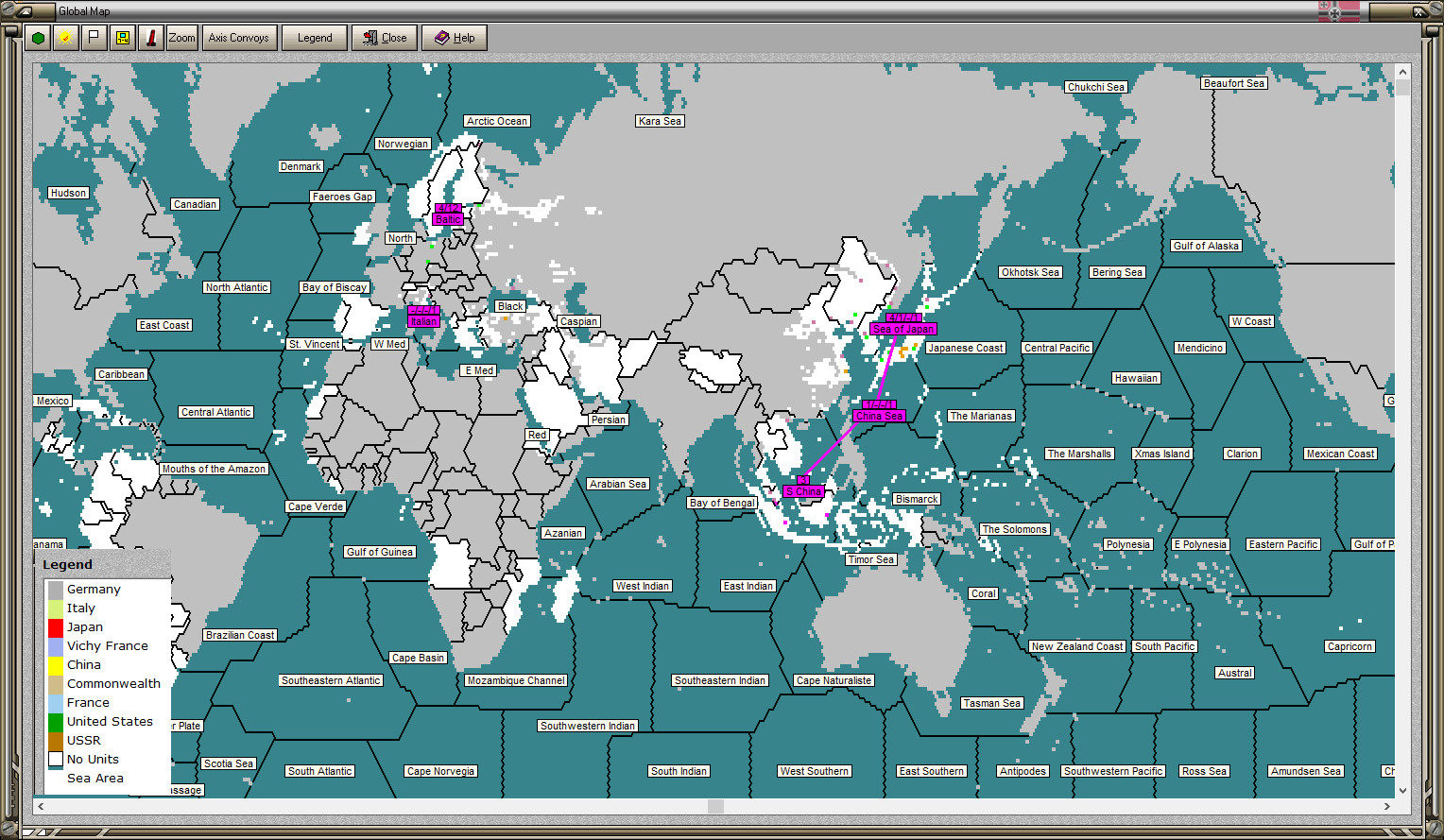This screenshot has height=840, width=1444.
Task: Click the Arabian Sea label
Action: coord(618,484)
